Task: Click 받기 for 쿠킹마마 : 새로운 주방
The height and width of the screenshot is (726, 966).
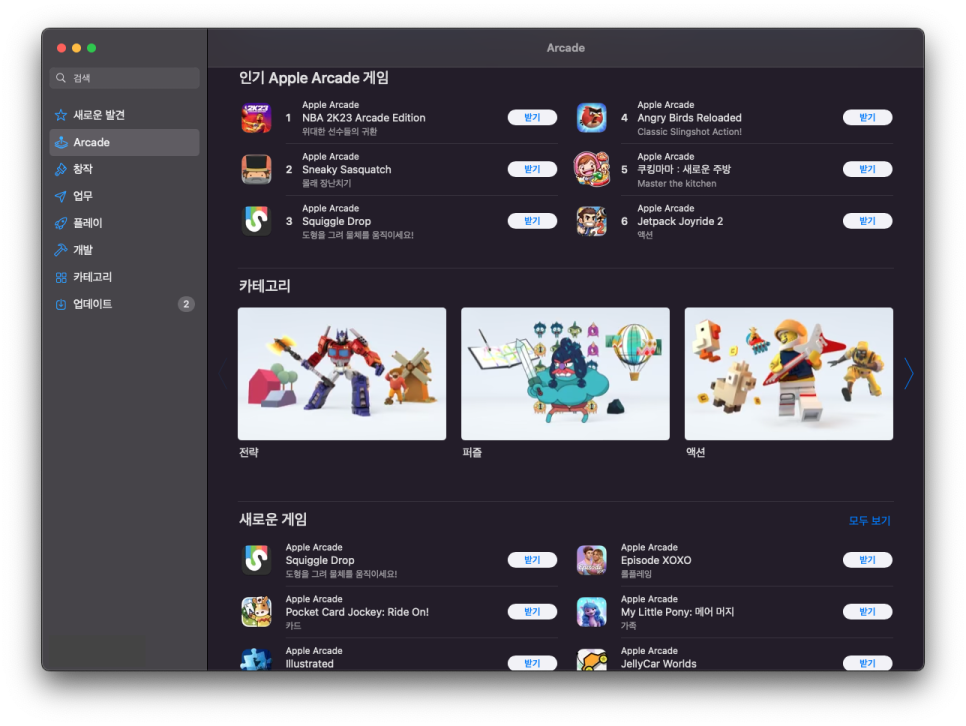Action: click(867, 169)
